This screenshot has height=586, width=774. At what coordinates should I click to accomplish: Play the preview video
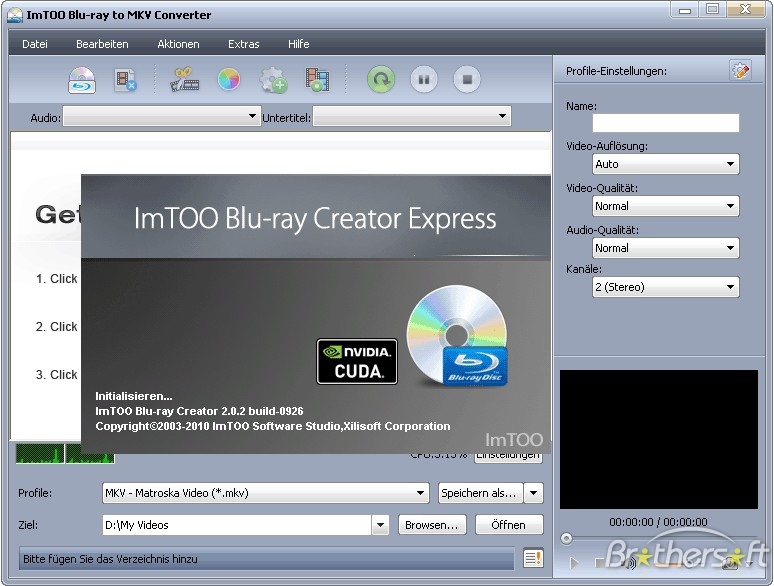tap(574, 563)
